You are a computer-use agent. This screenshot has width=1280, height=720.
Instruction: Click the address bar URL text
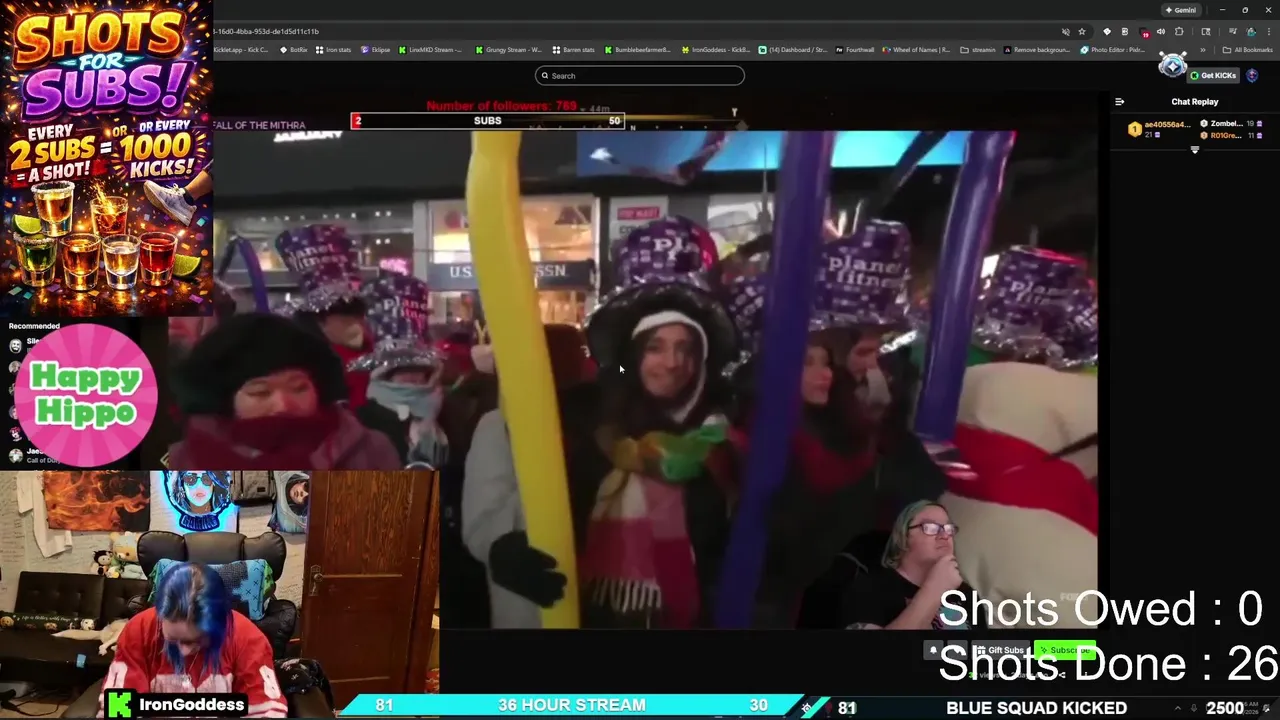click(x=265, y=31)
